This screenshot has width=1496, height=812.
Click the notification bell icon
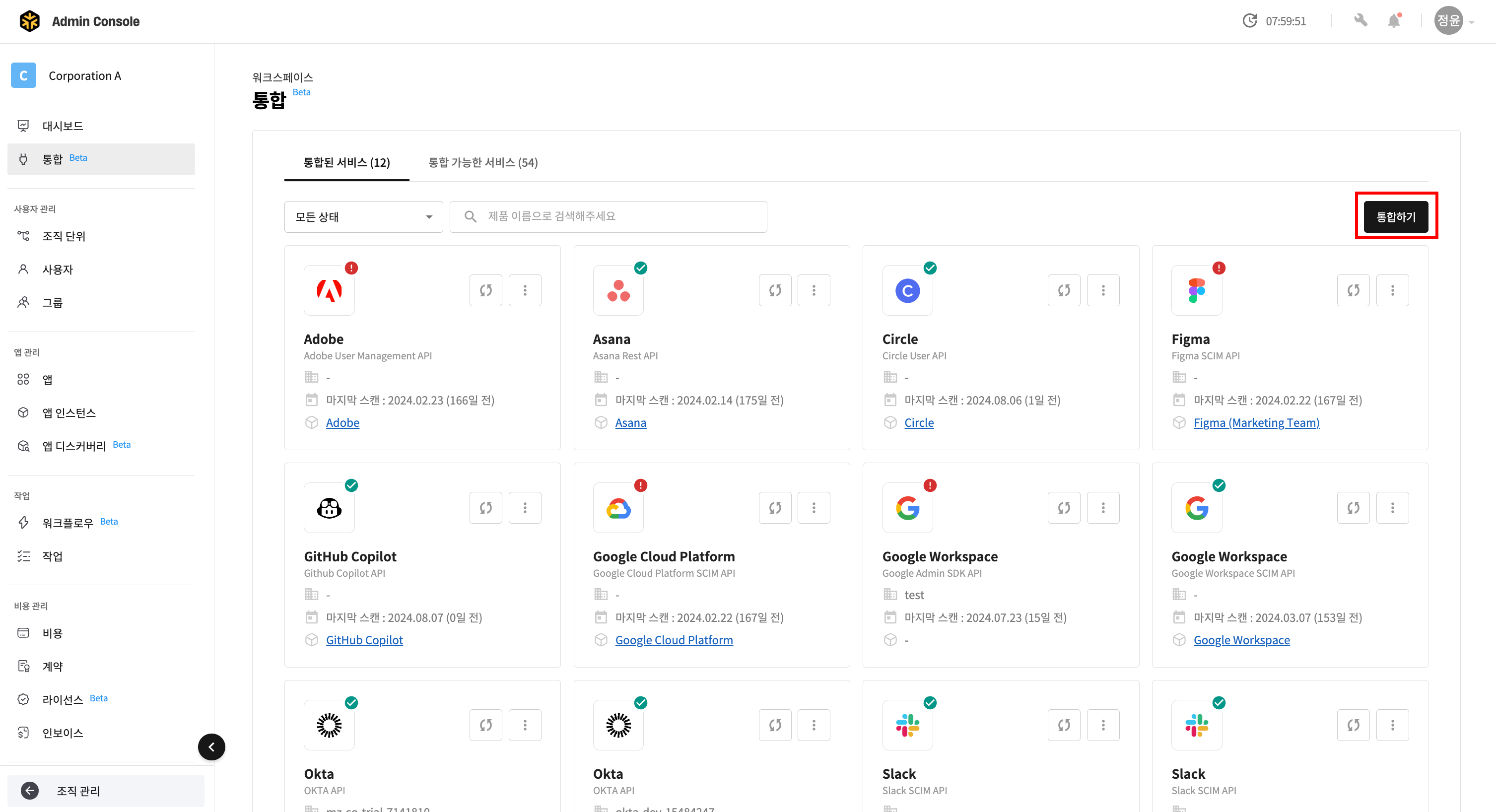pos(1393,21)
